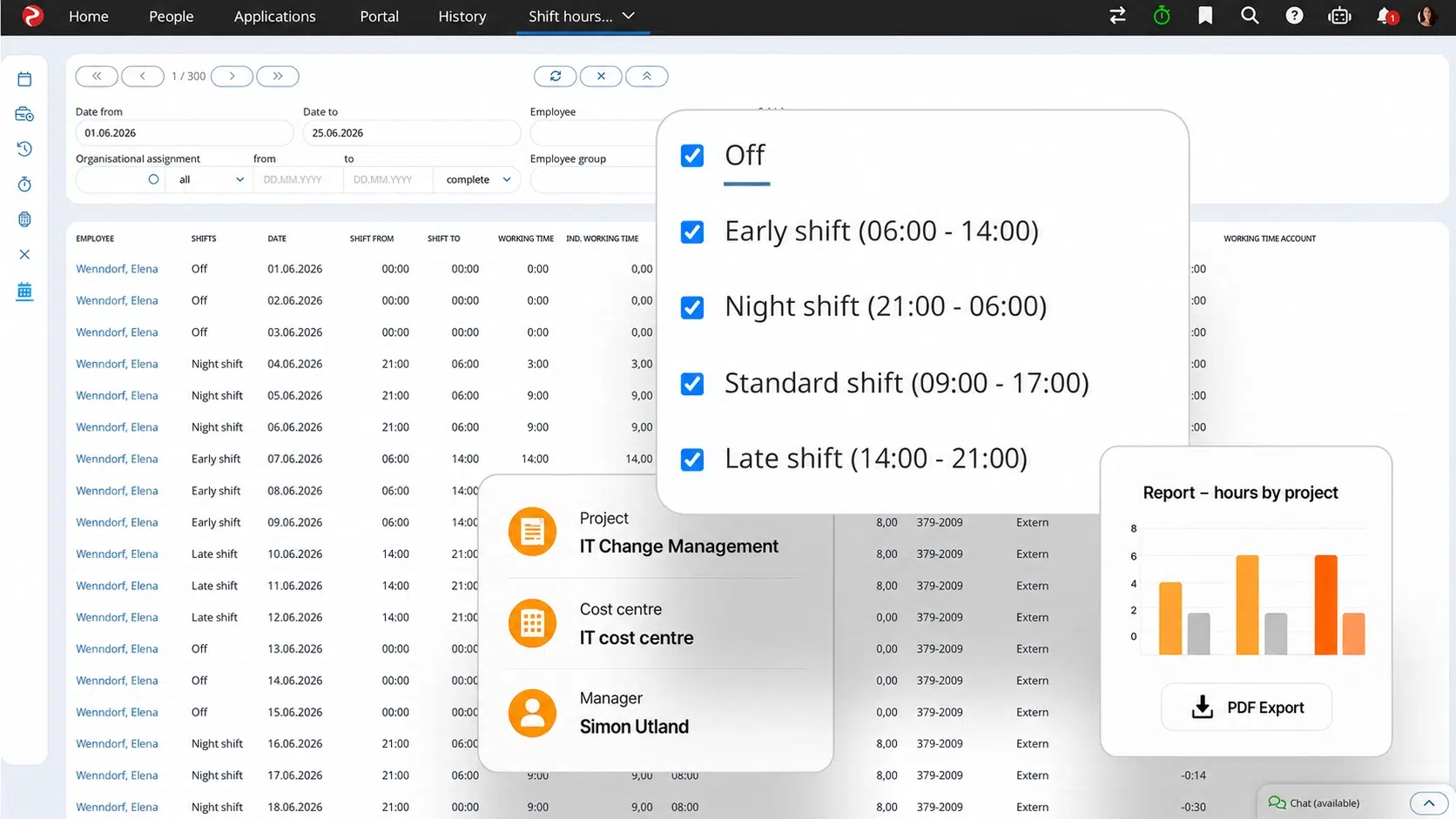Open the People menu item
The height and width of the screenshot is (819, 1456).
(x=171, y=17)
